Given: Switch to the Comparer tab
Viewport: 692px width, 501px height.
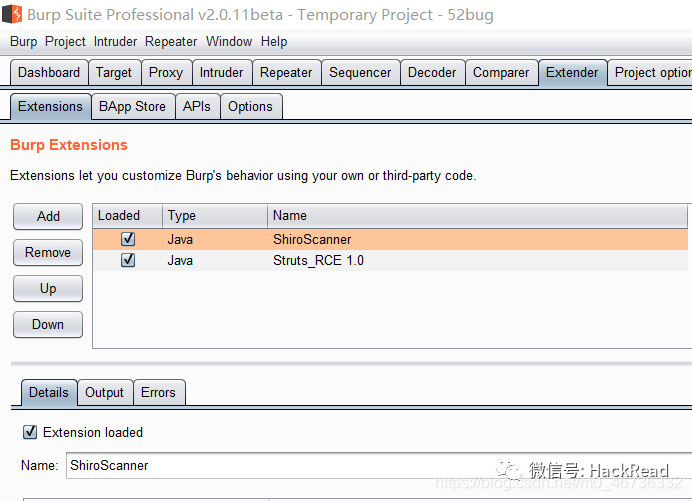Looking at the screenshot, I should [x=501, y=72].
